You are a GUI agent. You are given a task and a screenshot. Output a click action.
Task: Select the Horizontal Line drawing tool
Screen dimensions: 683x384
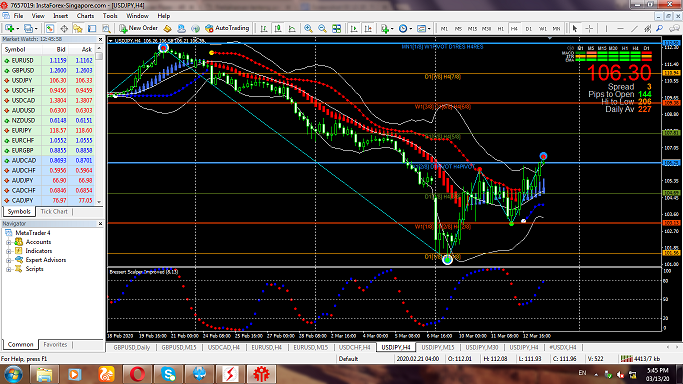point(620,28)
